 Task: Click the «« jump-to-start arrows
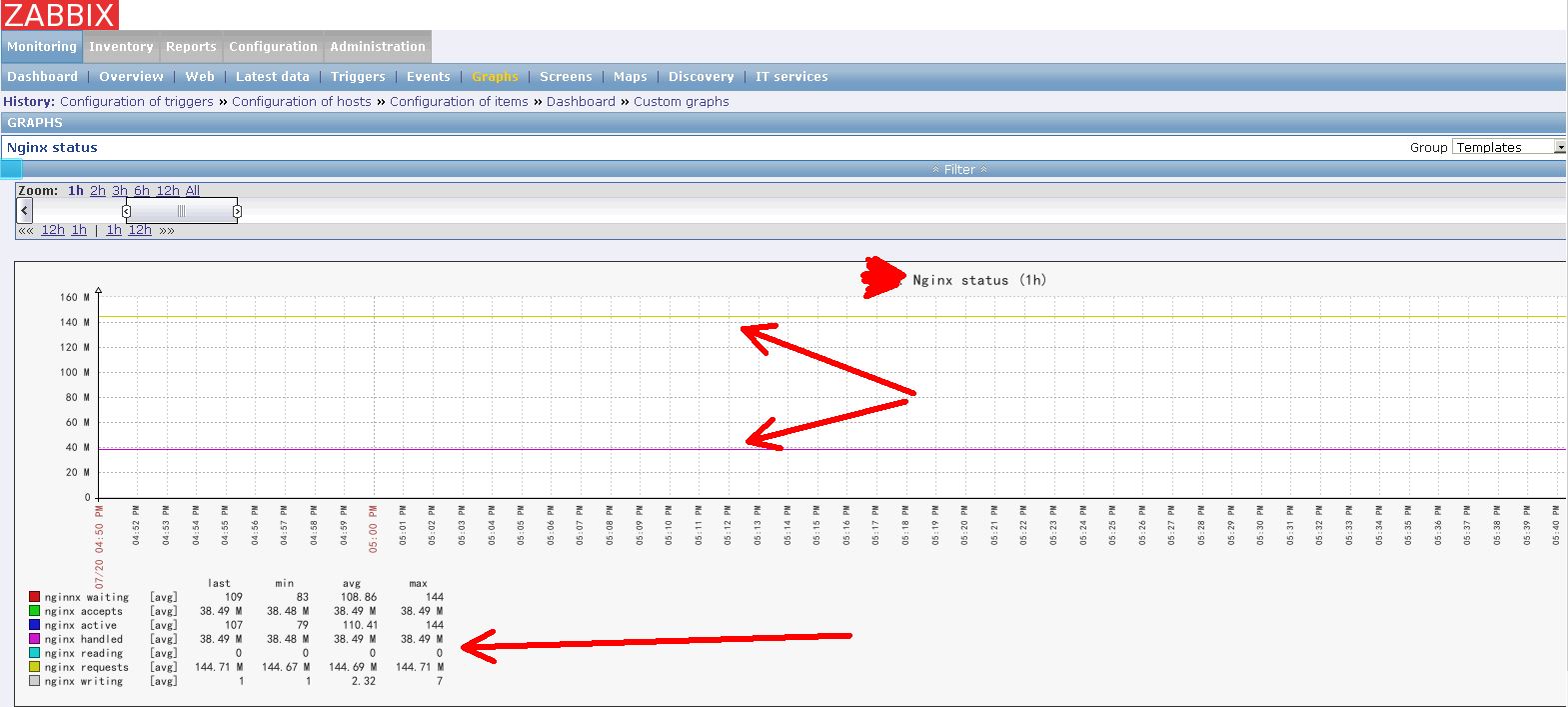26,230
